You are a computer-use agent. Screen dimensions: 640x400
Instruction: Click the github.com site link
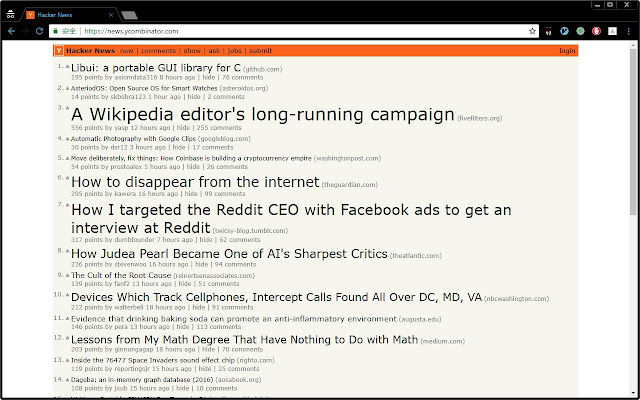[262, 69]
